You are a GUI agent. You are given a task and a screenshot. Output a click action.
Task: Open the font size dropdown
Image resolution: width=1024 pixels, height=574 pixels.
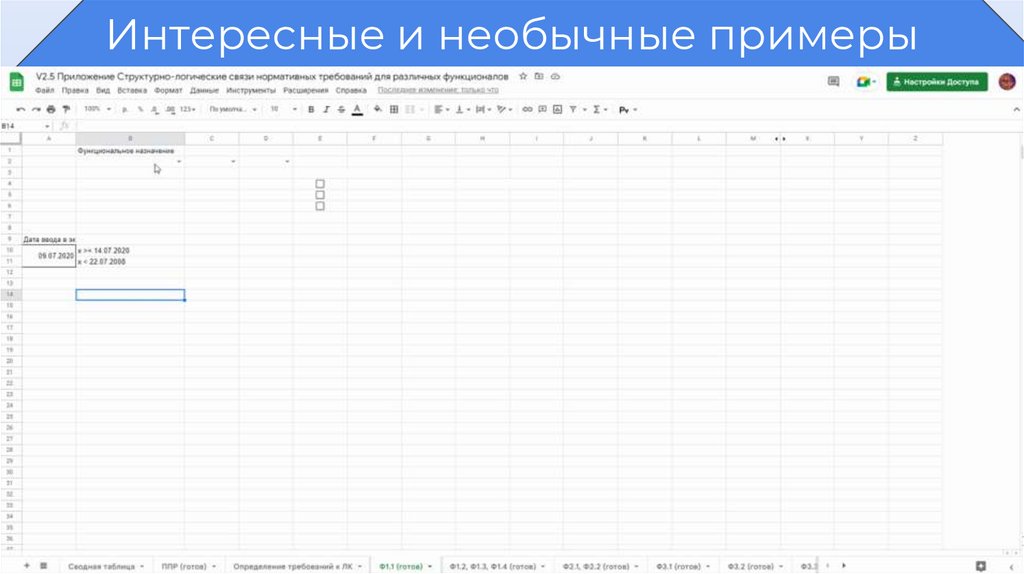pos(283,110)
